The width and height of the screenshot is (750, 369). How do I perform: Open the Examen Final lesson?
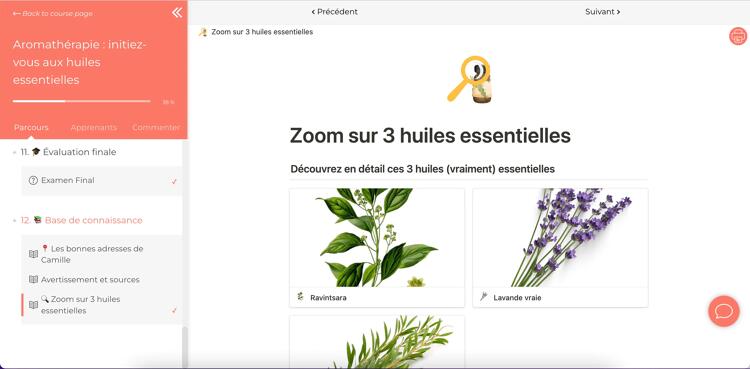(x=101, y=180)
